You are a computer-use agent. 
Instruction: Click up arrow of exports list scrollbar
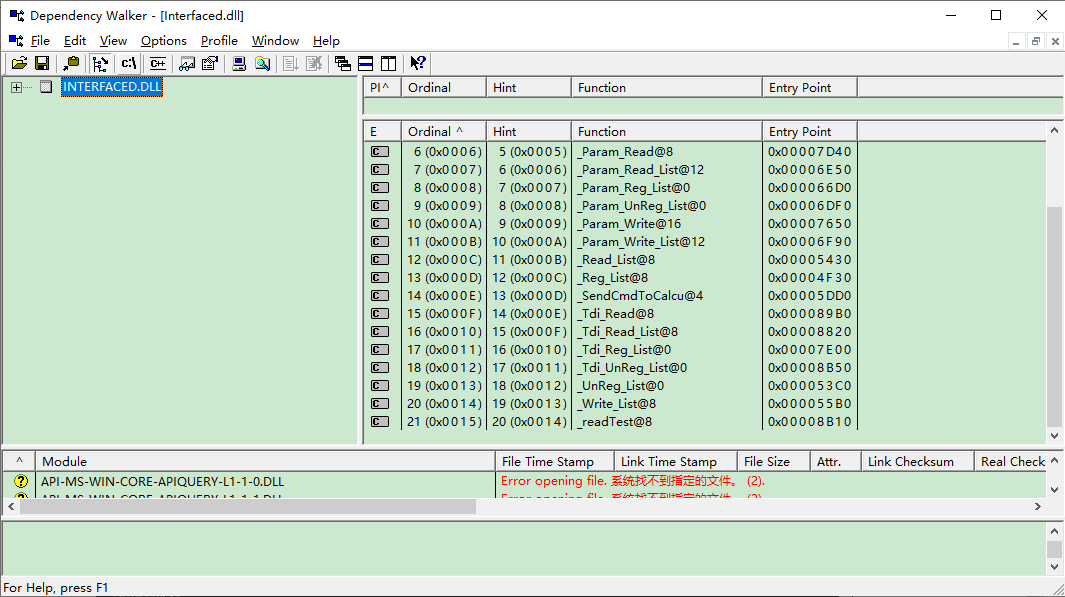click(x=1054, y=130)
